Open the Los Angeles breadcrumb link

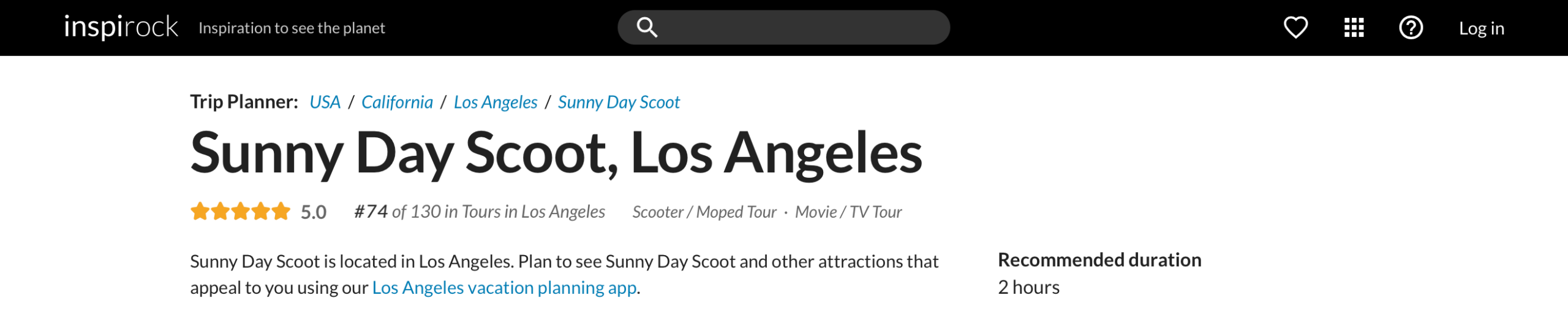496,102
